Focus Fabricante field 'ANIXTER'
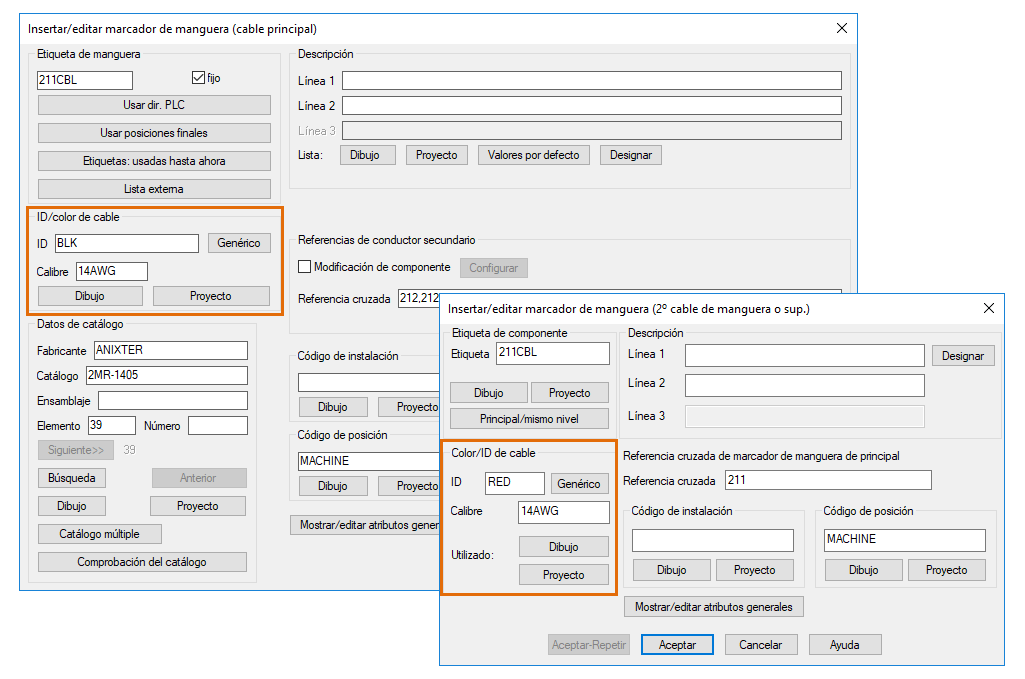This screenshot has height=679, width=1025. 171,350
